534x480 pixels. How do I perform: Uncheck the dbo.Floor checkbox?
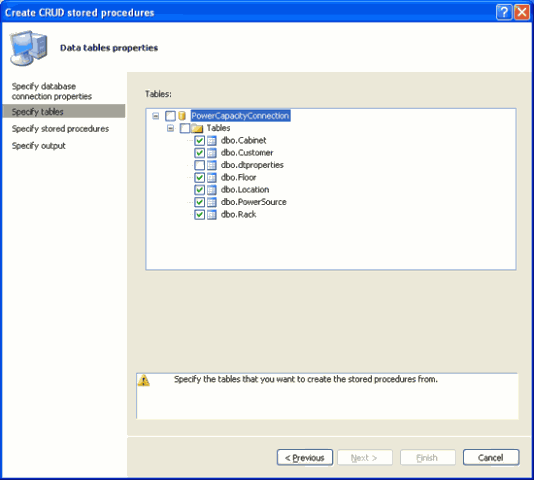200,177
